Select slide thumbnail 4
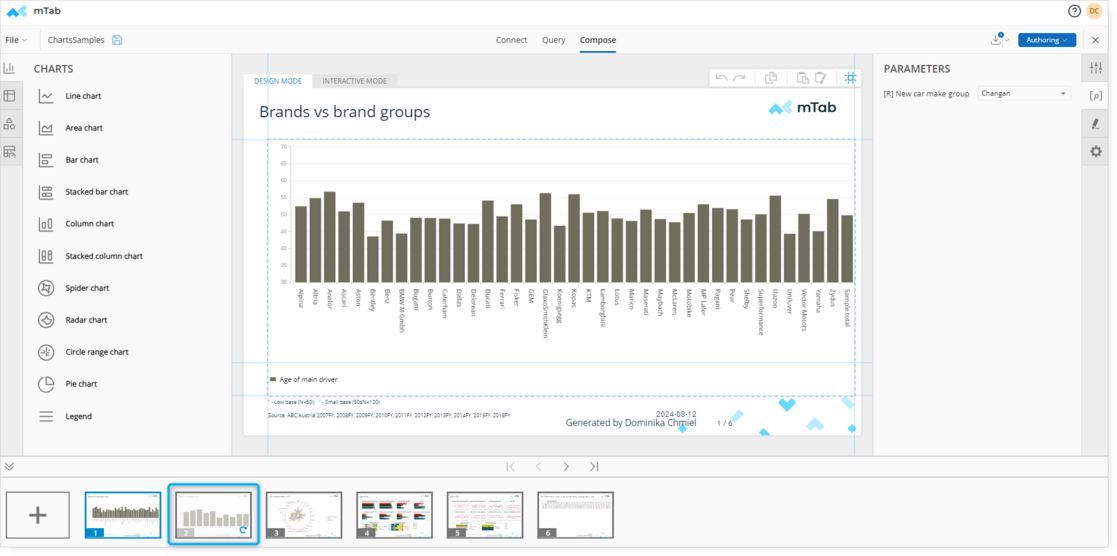 tap(395, 515)
